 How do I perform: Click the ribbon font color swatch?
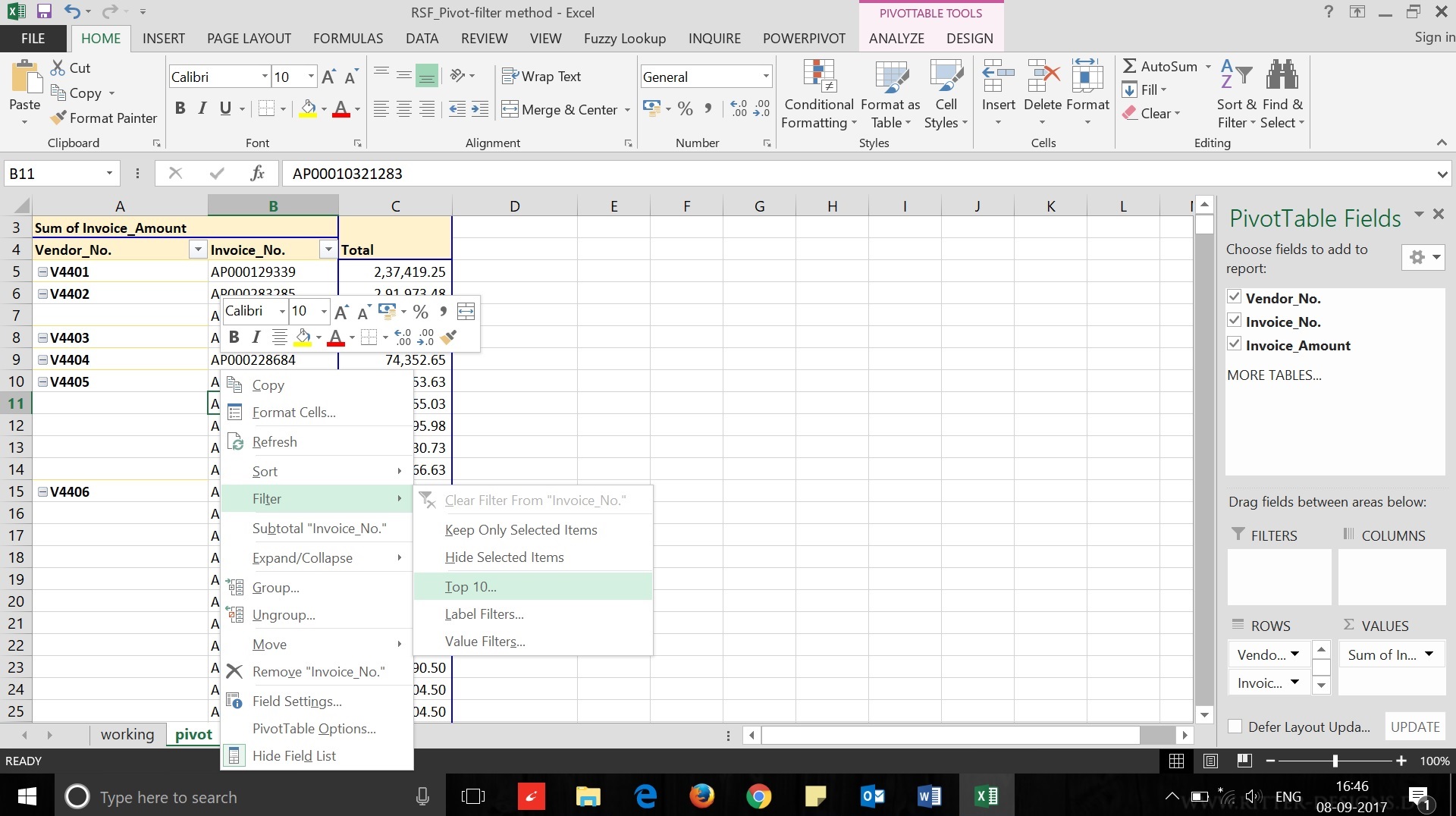point(341,108)
